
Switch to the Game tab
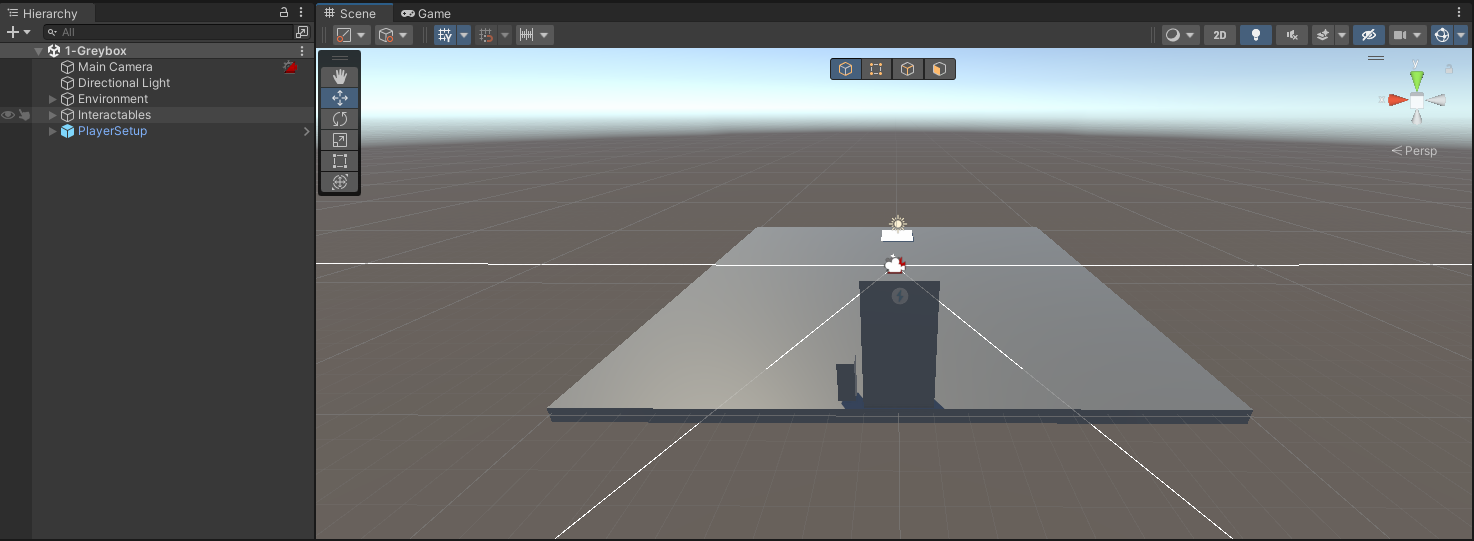[426, 14]
